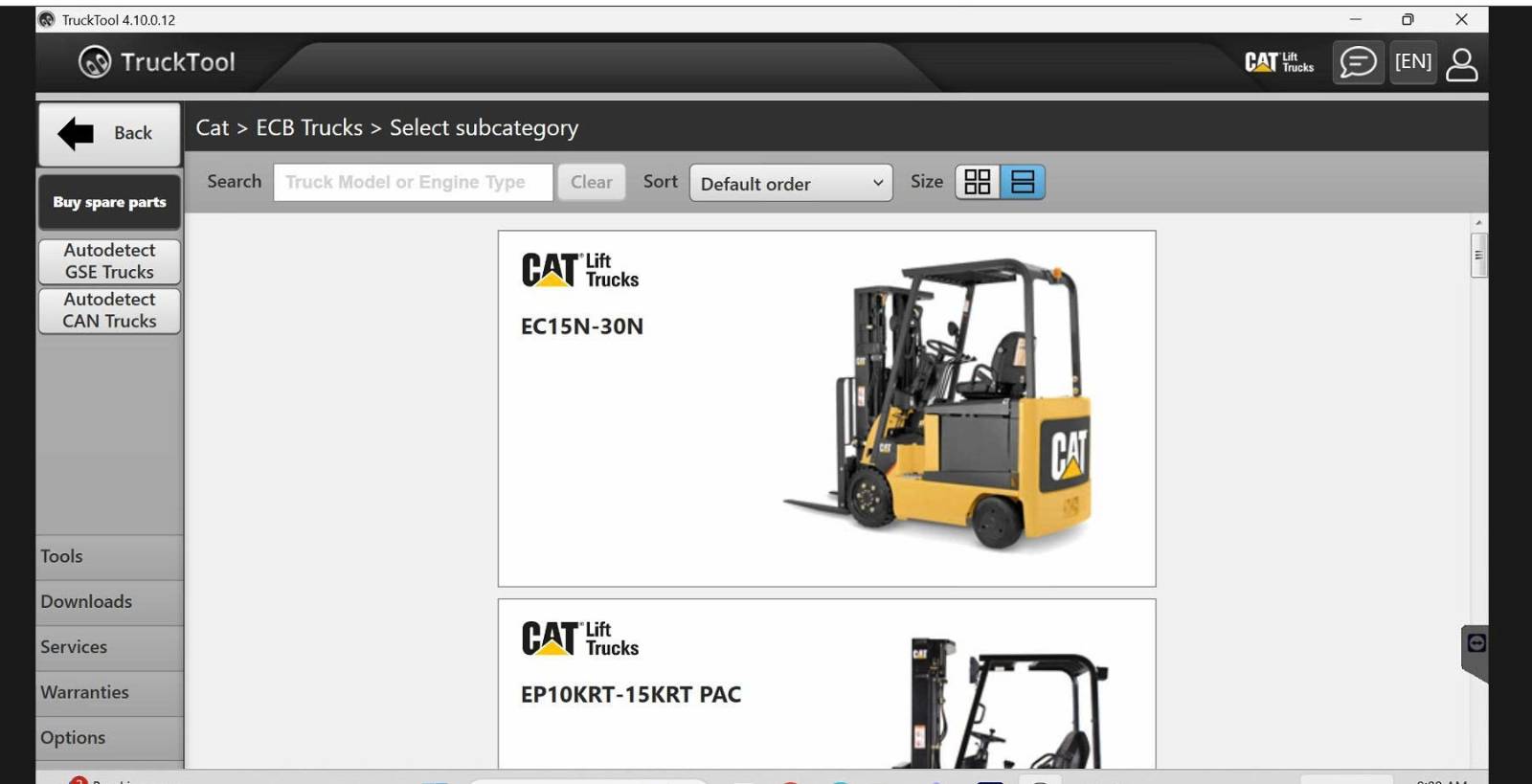Click the Cat breadcrumb
Screen dimensions: 1532x784
pyautogui.click(x=213, y=127)
